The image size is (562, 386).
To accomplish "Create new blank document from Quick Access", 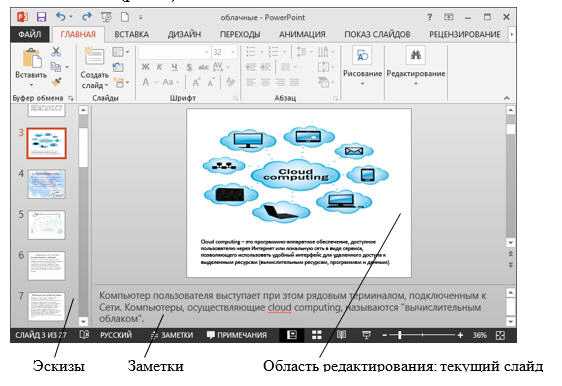I will pyautogui.click(x=125, y=17).
